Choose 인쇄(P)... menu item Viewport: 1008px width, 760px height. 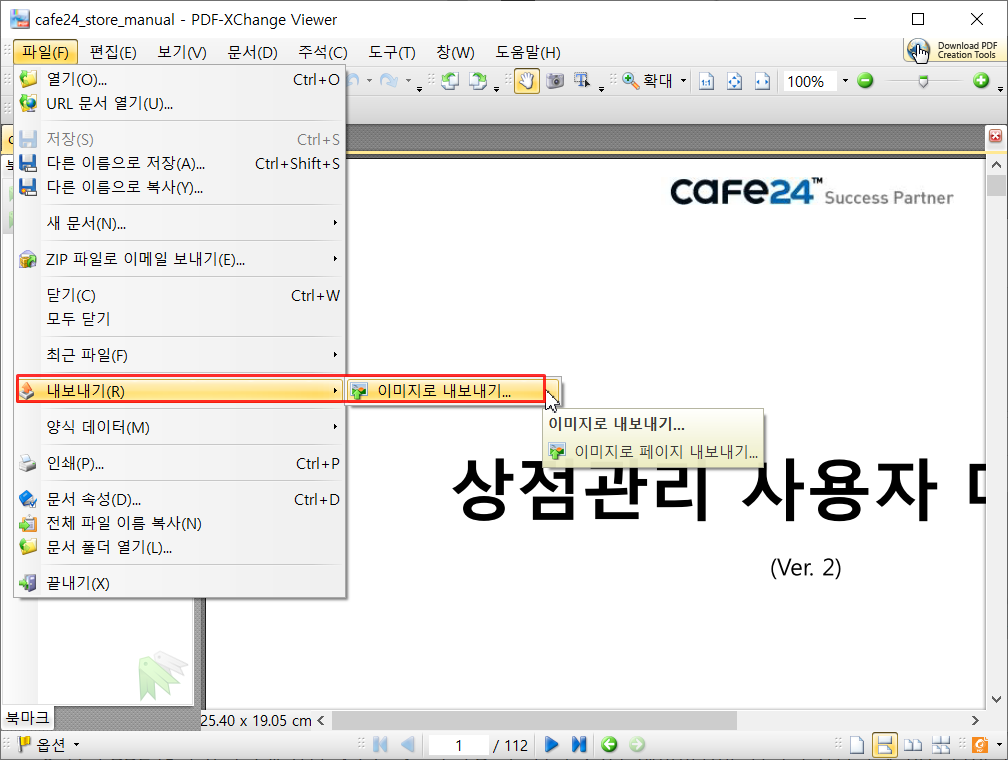[180, 463]
